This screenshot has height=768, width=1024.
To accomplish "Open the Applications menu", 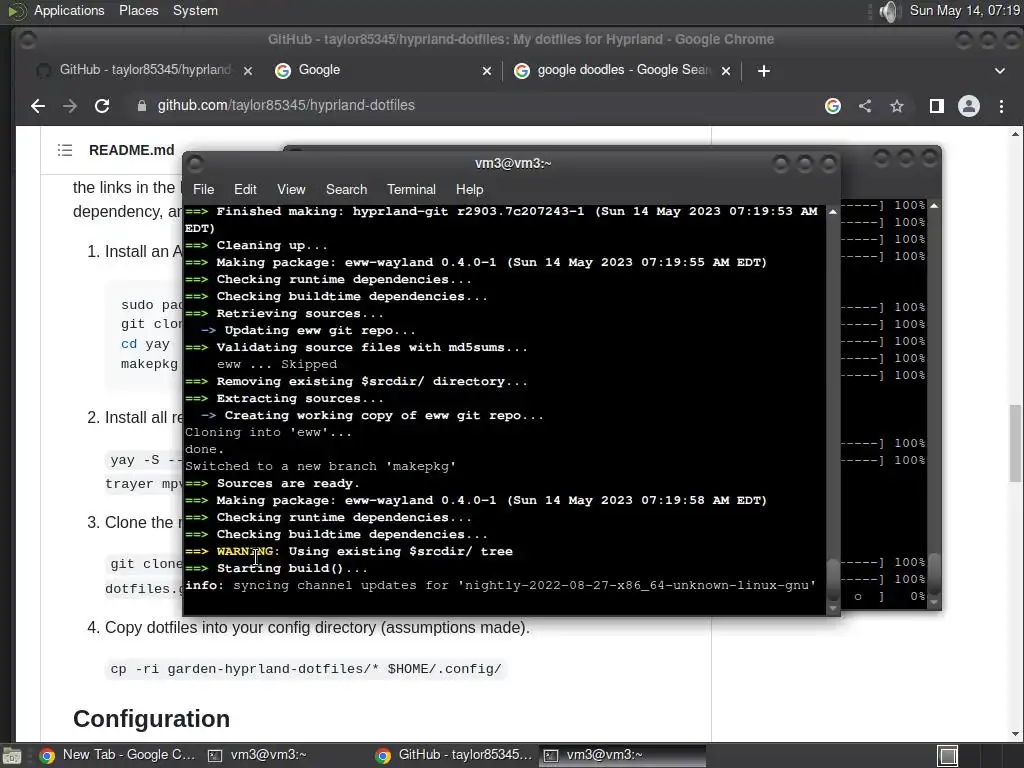I will pyautogui.click(x=69, y=10).
